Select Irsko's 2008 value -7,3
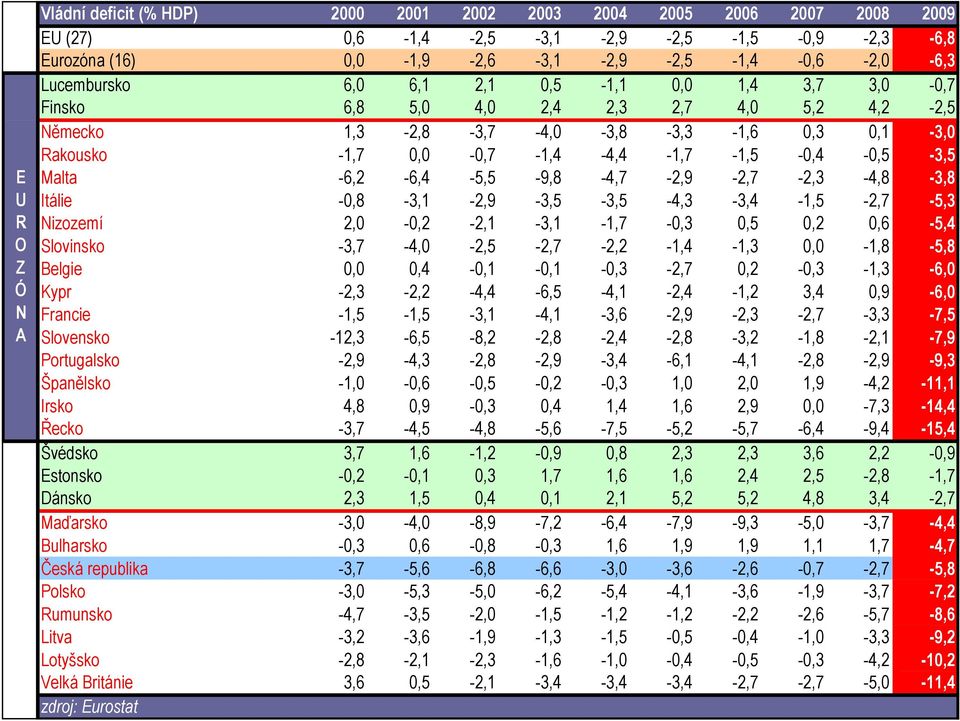The image size is (960, 721). point(876,406)
